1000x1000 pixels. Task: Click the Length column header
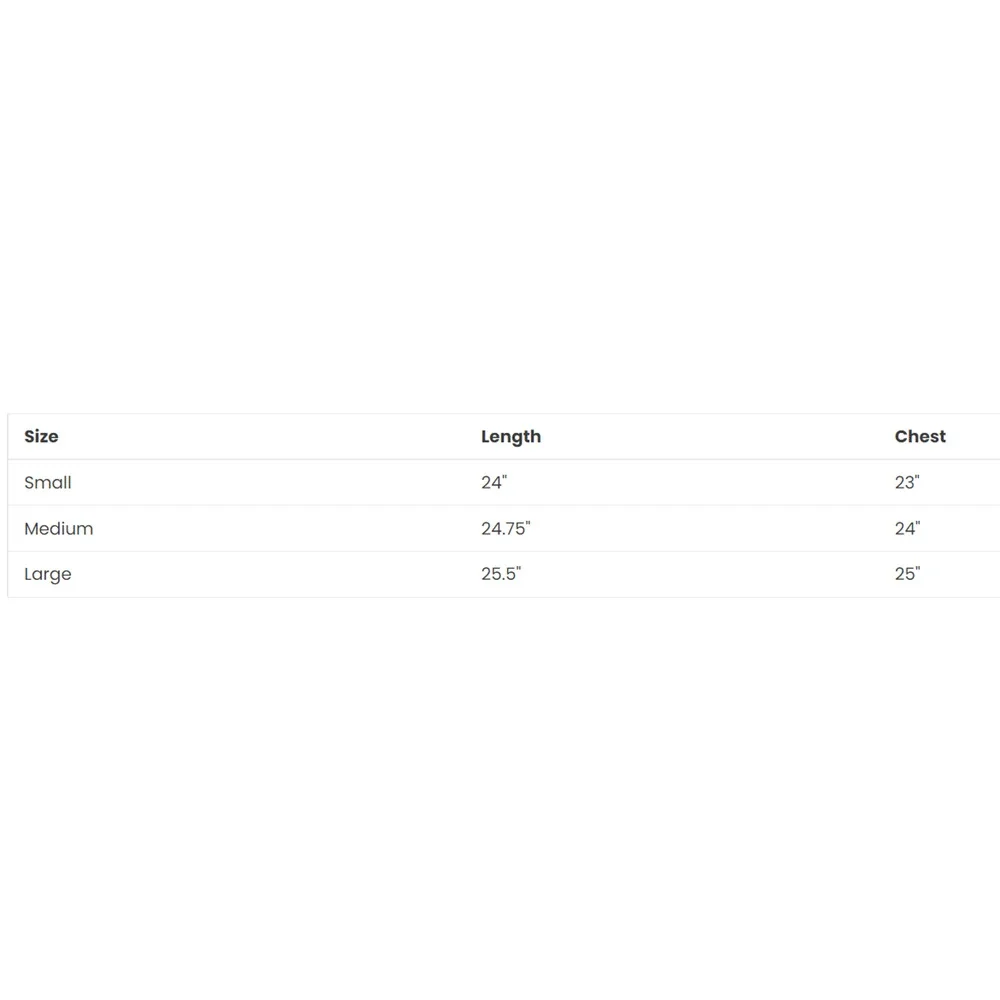pyautogui.click(x=511, y=437)
